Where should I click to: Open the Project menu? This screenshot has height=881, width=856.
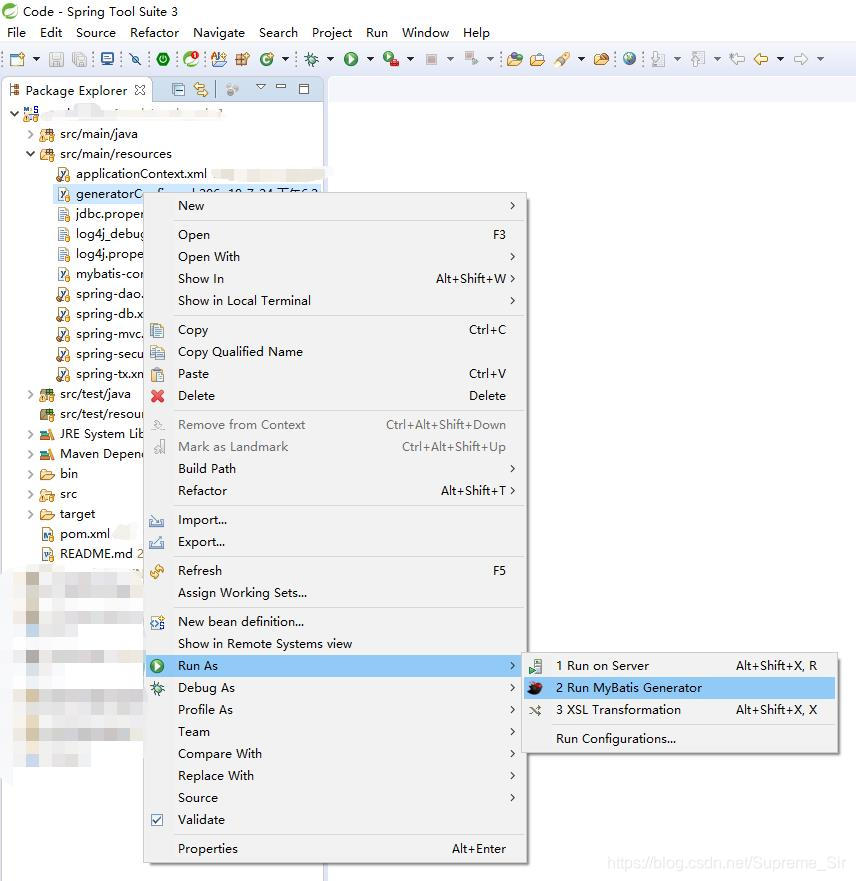(332, 33)
